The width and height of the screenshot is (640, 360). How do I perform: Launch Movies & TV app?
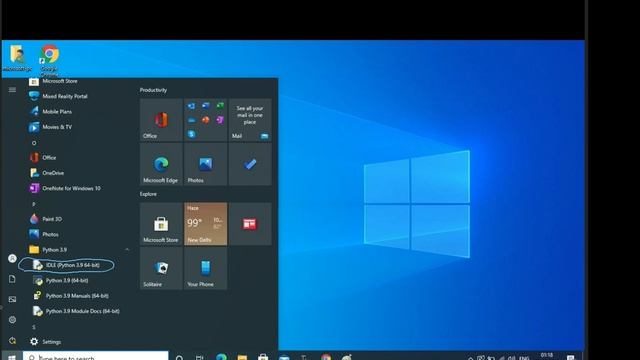51,127
